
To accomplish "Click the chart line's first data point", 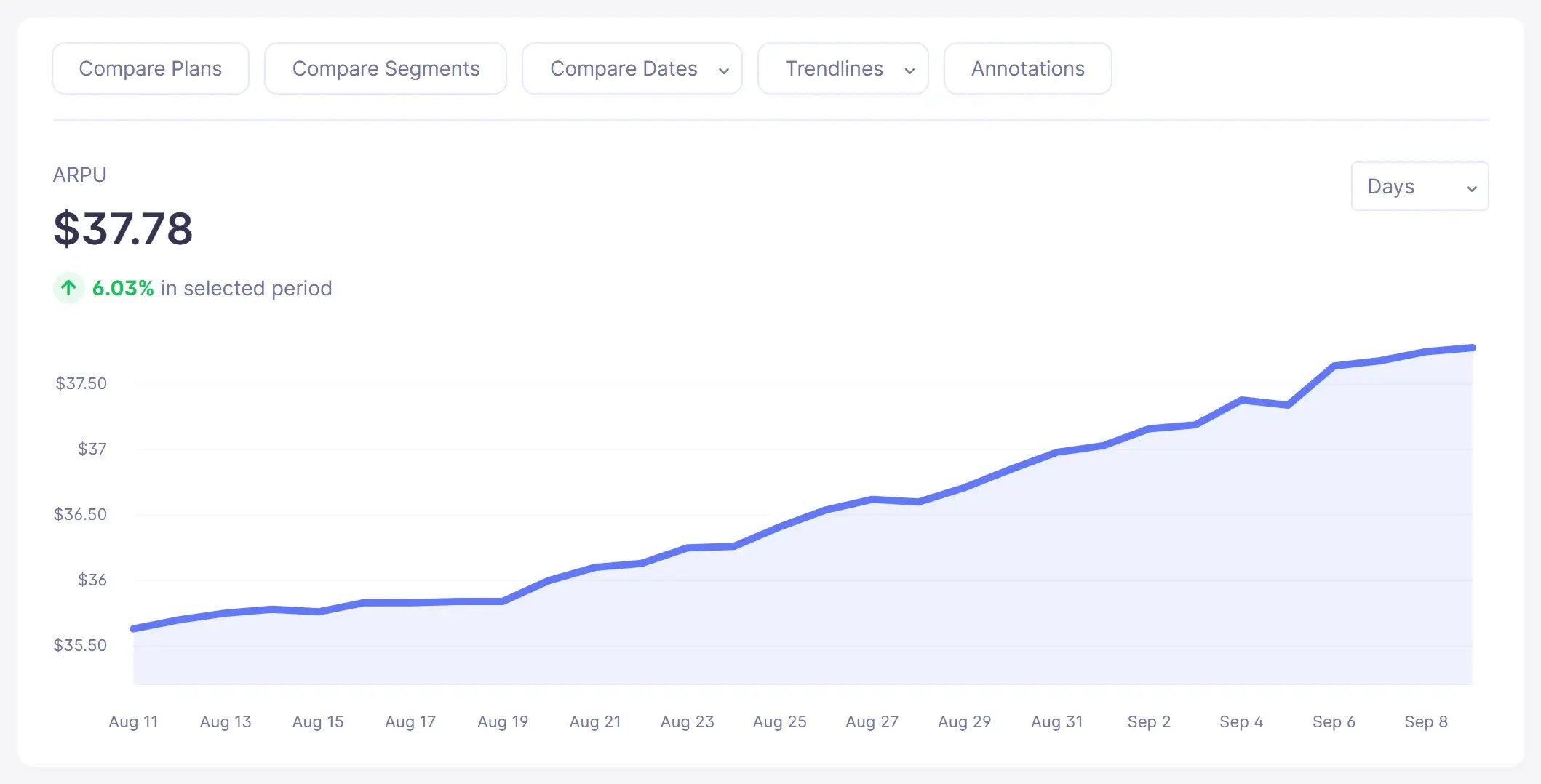I will [134, 628].
